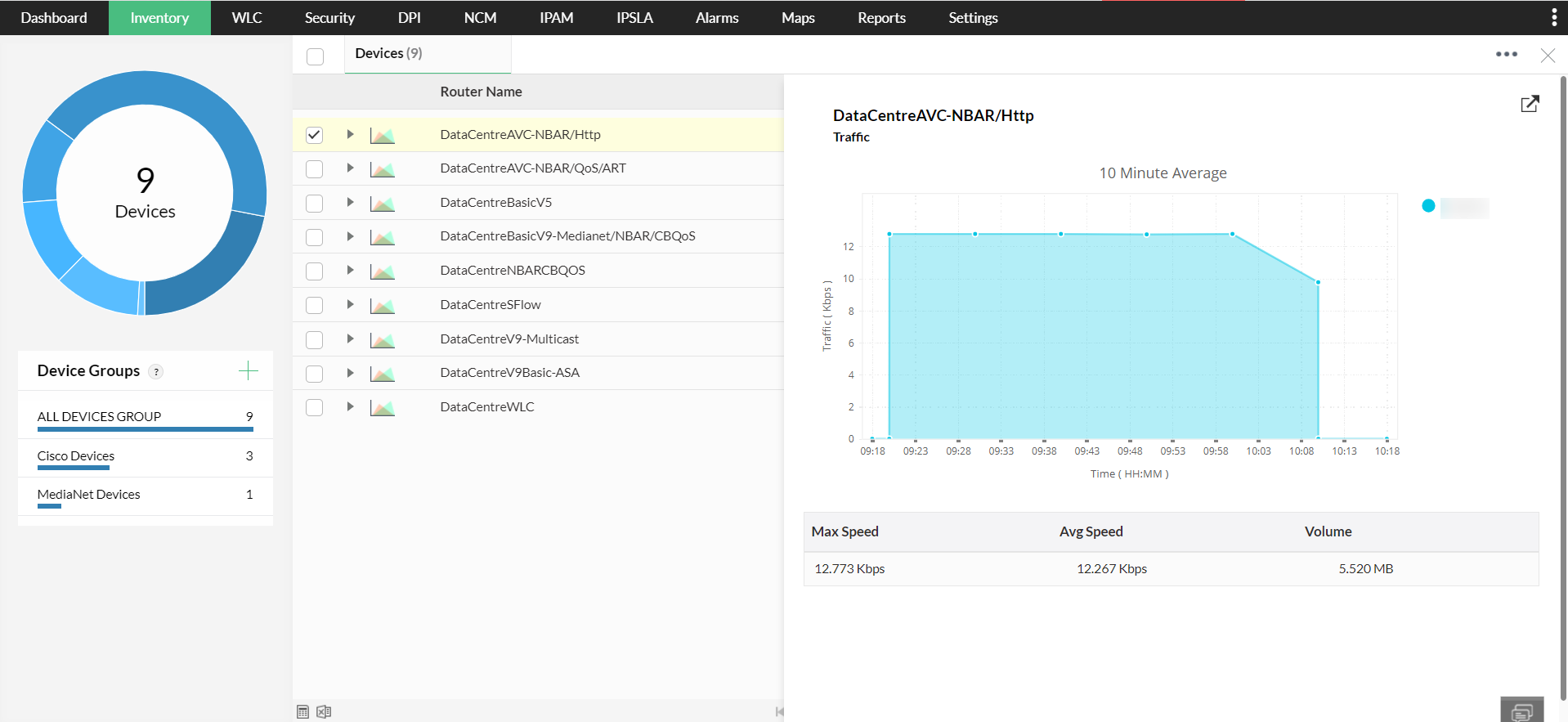Open the three-dot more options menu

coord(1506,54)
